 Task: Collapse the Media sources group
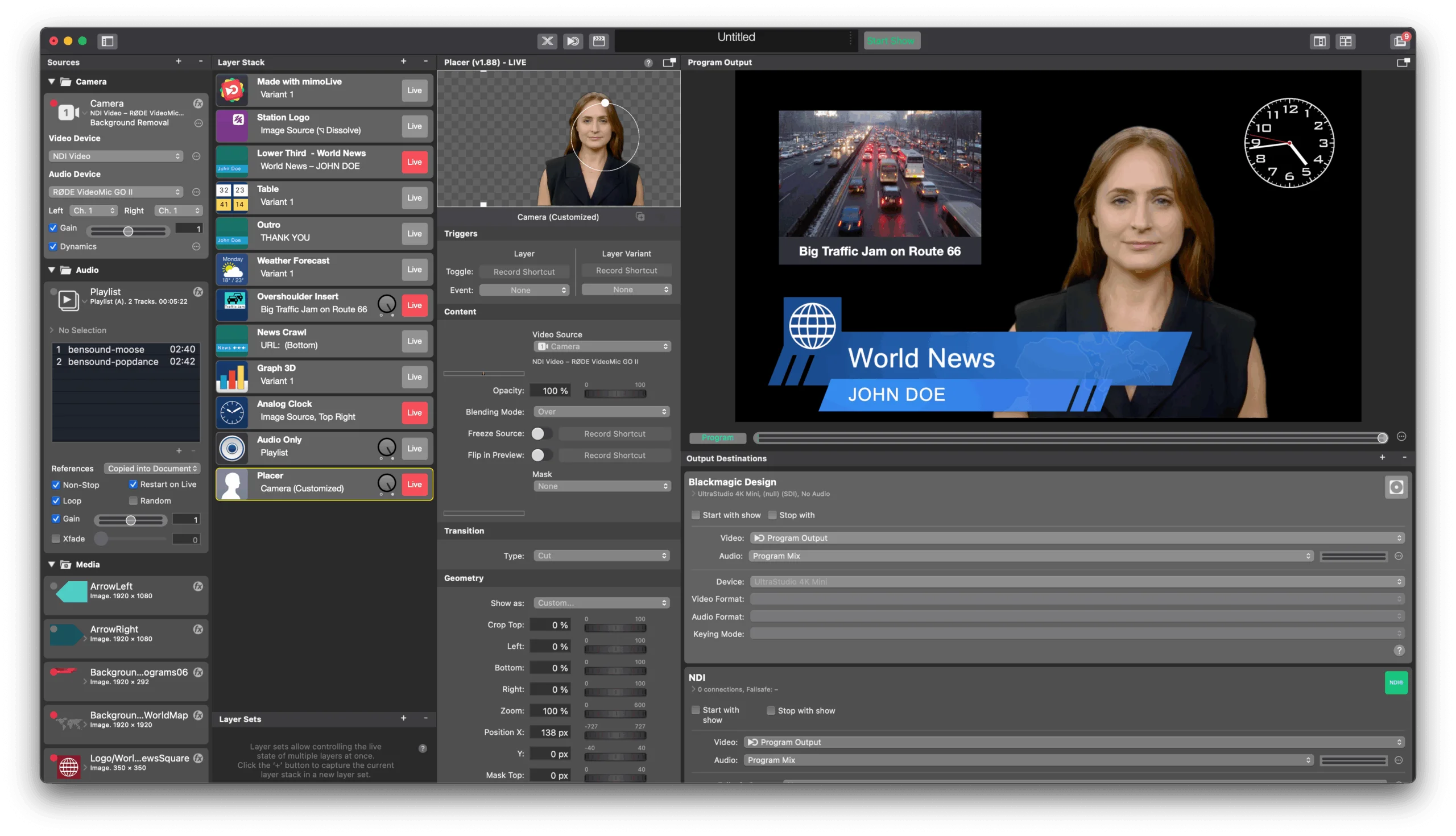tap(52, 564)
